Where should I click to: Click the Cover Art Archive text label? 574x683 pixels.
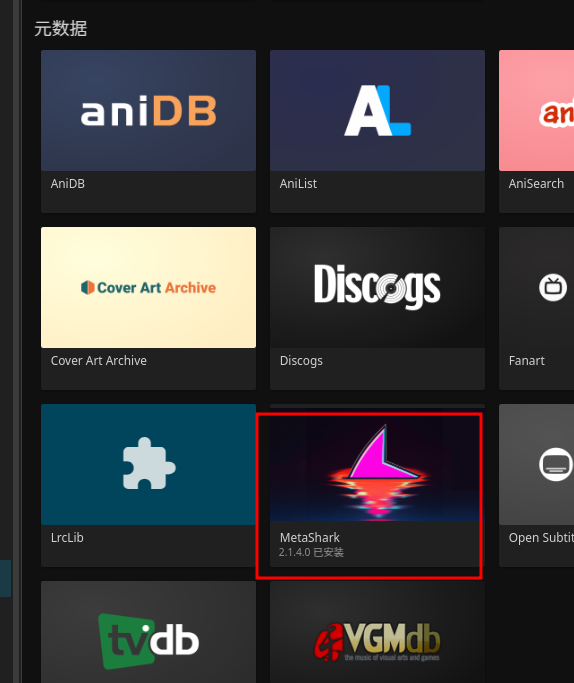(99, 361)
